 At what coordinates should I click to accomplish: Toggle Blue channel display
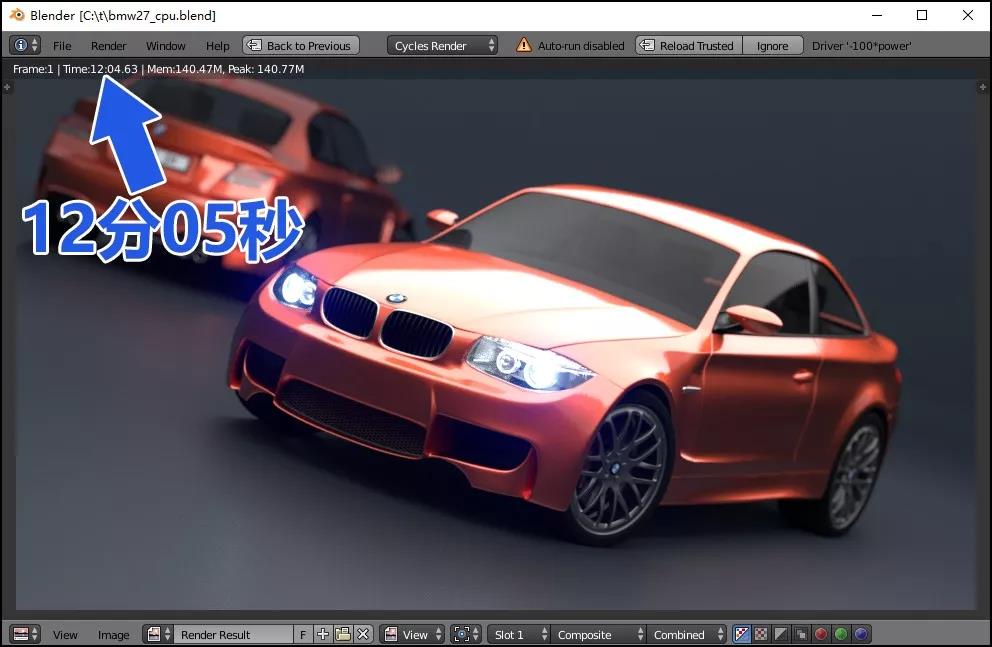click(x=861, y=634)
